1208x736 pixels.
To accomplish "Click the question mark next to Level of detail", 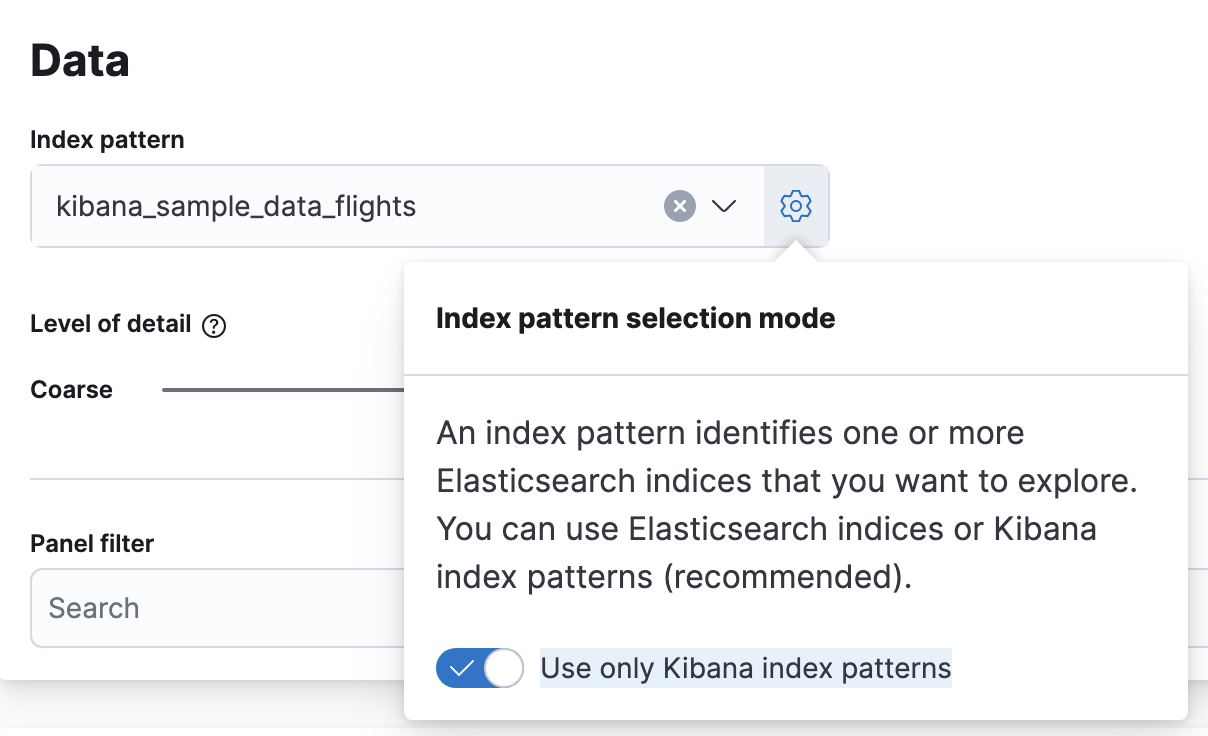I will 213,324.
